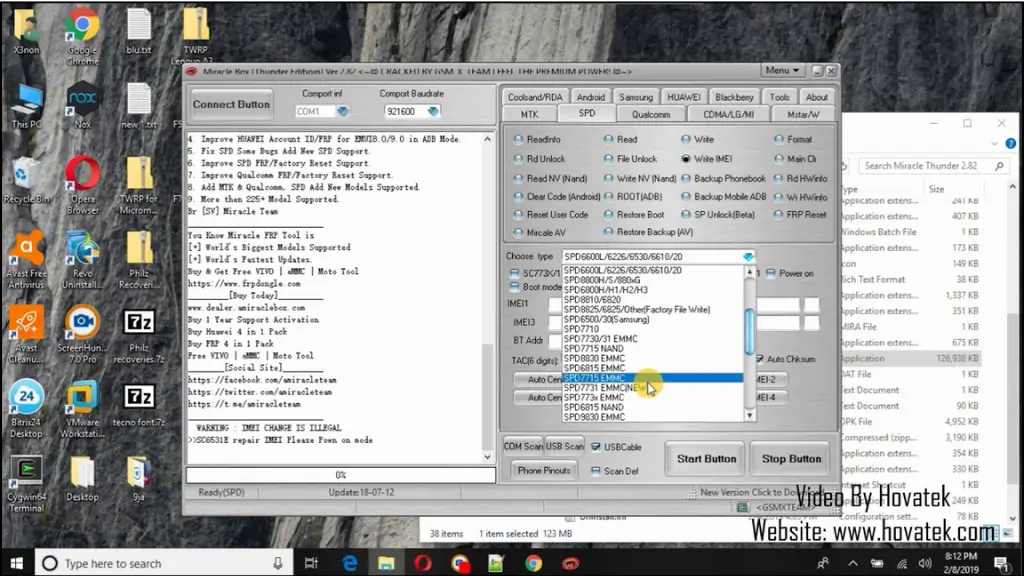The image size is (1024, 576).
Task: Open the Nox desktop shortcut
Action: pyautogui.click(x=82, y=104)
